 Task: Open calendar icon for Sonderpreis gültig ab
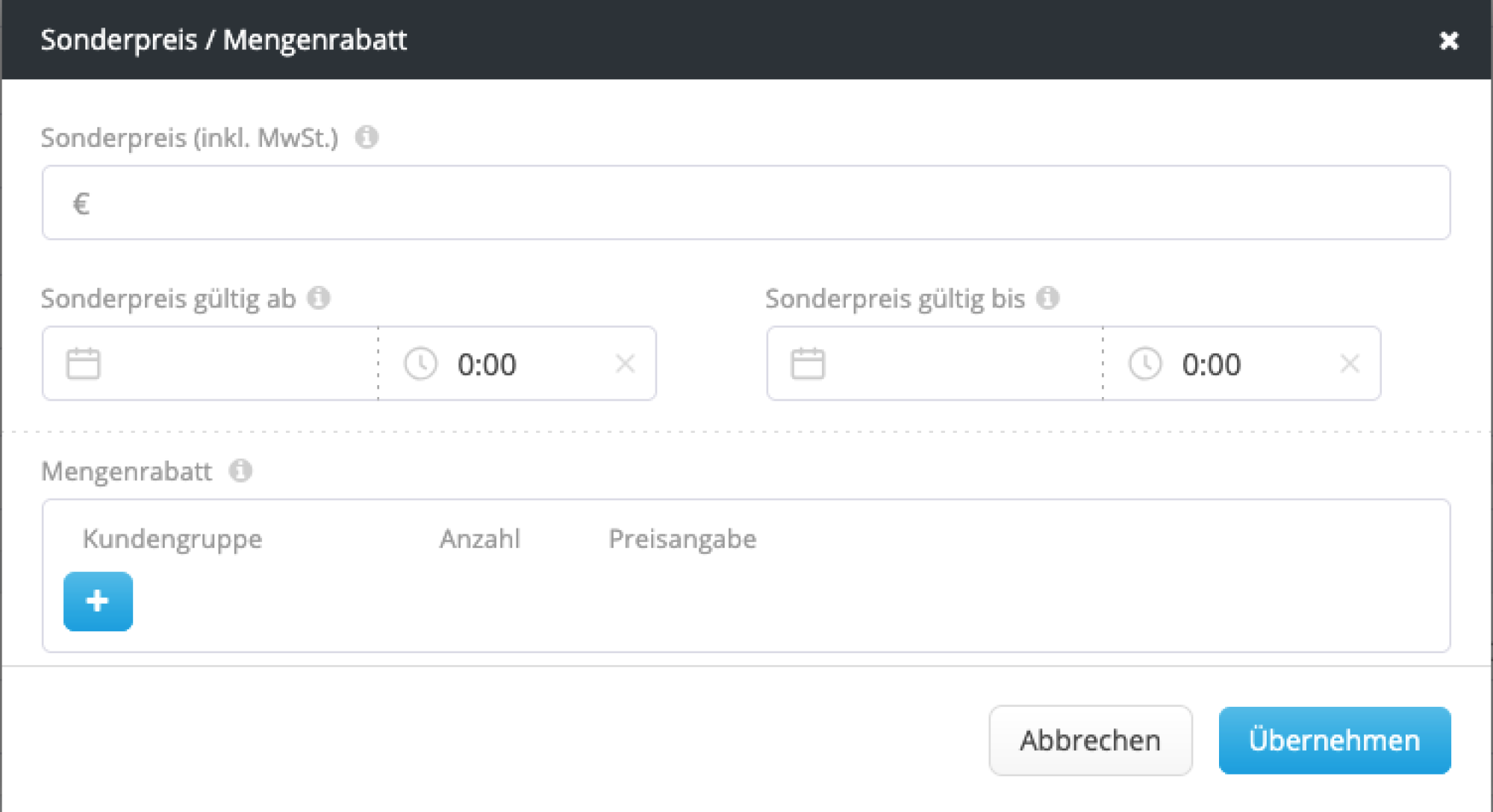pos(84,363)
